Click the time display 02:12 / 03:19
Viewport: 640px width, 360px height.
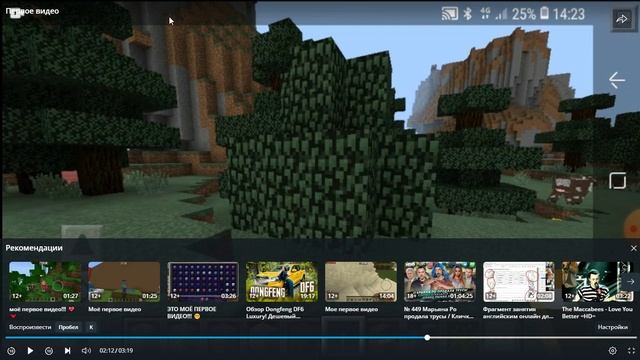pyautogui.click(x=116, y=351)
